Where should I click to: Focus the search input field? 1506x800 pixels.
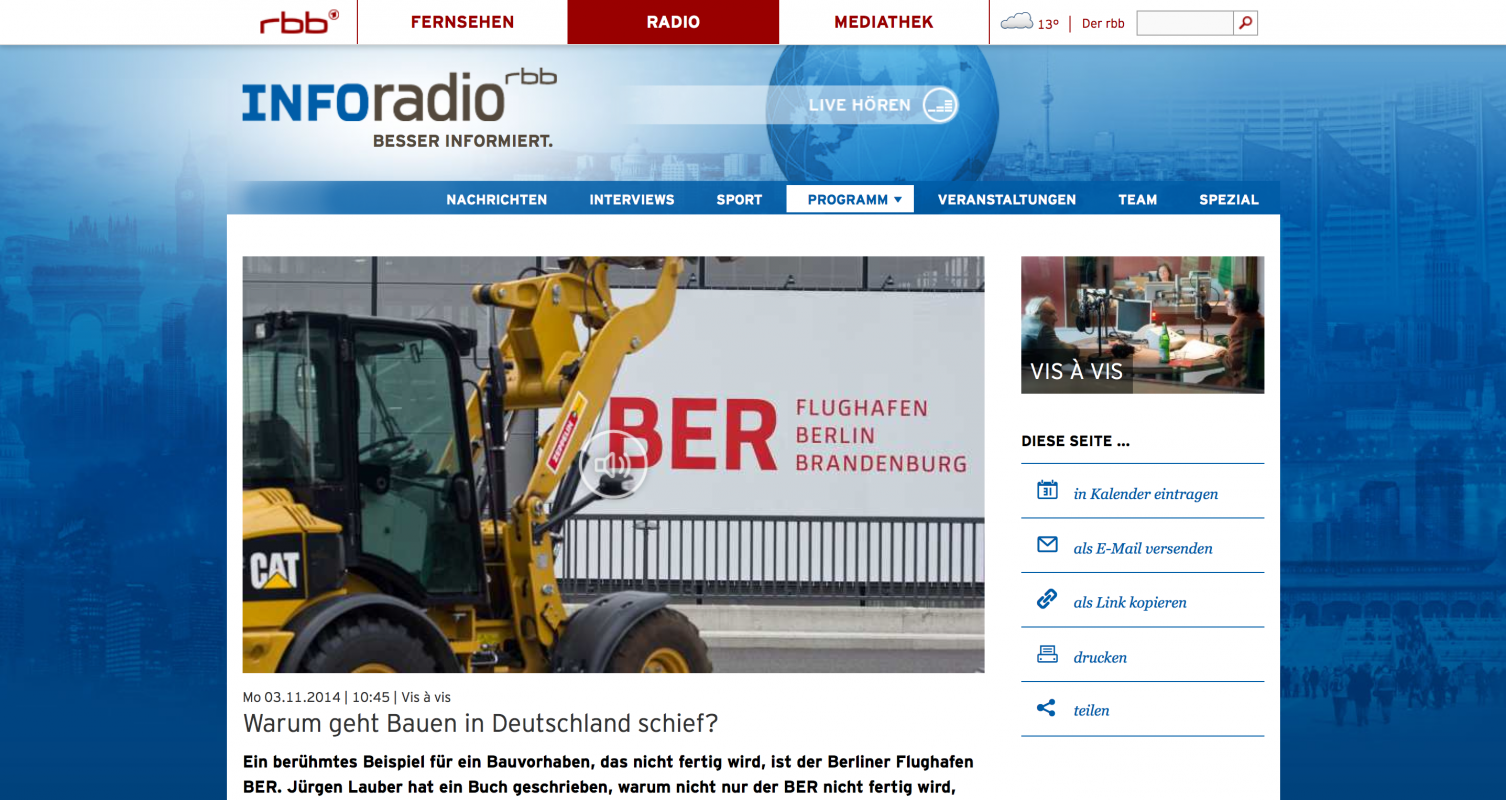click(1185, 23)
